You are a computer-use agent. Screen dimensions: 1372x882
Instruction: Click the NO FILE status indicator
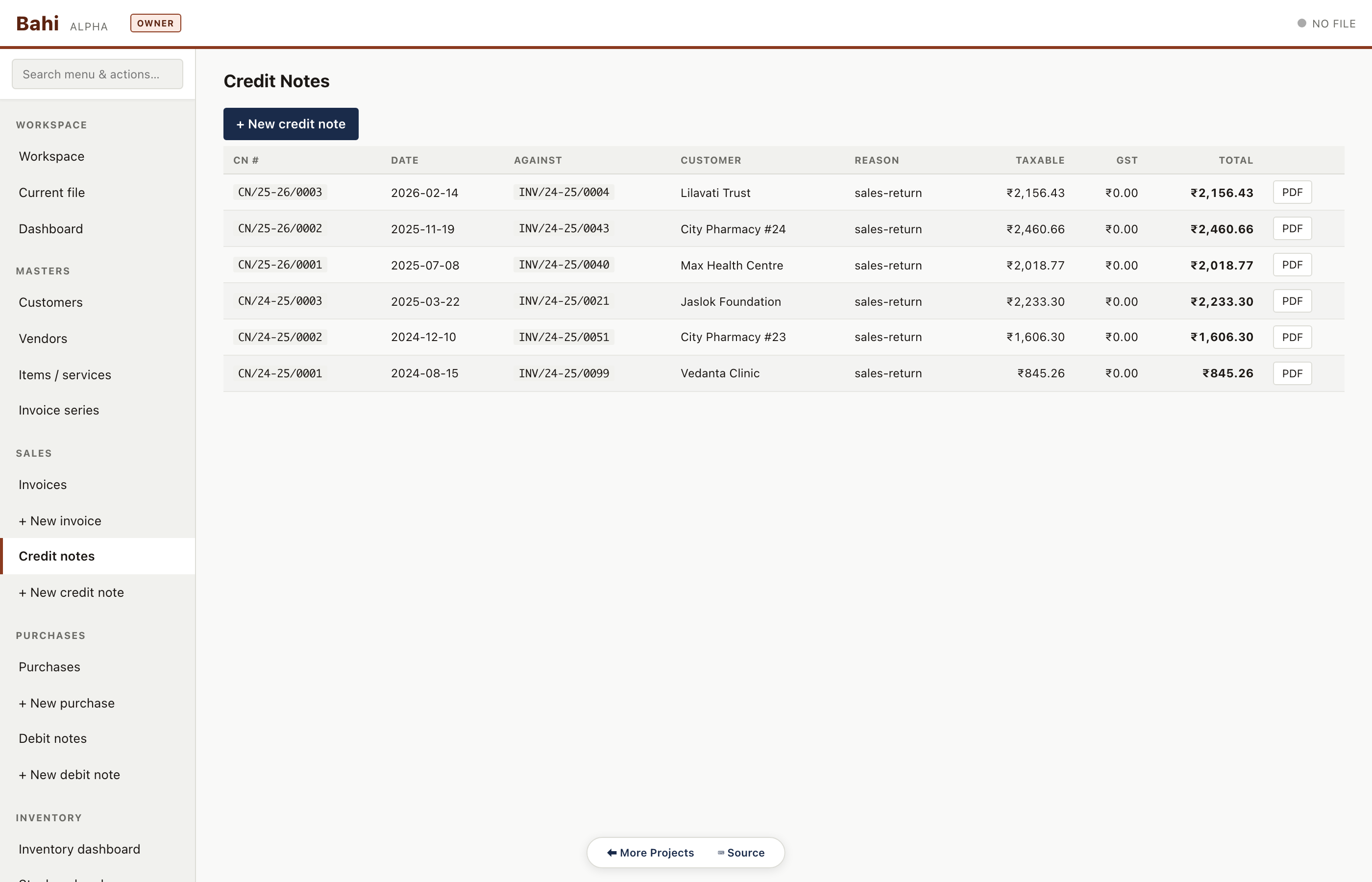pyautogui.click(x=1326, y=24)
